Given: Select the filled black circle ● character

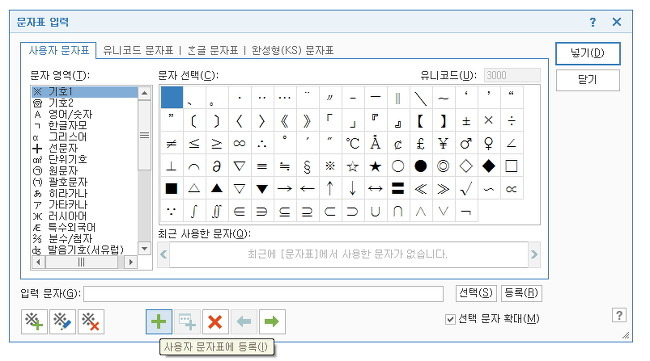Looking at the screenshot, I should (x=420, y=166).
